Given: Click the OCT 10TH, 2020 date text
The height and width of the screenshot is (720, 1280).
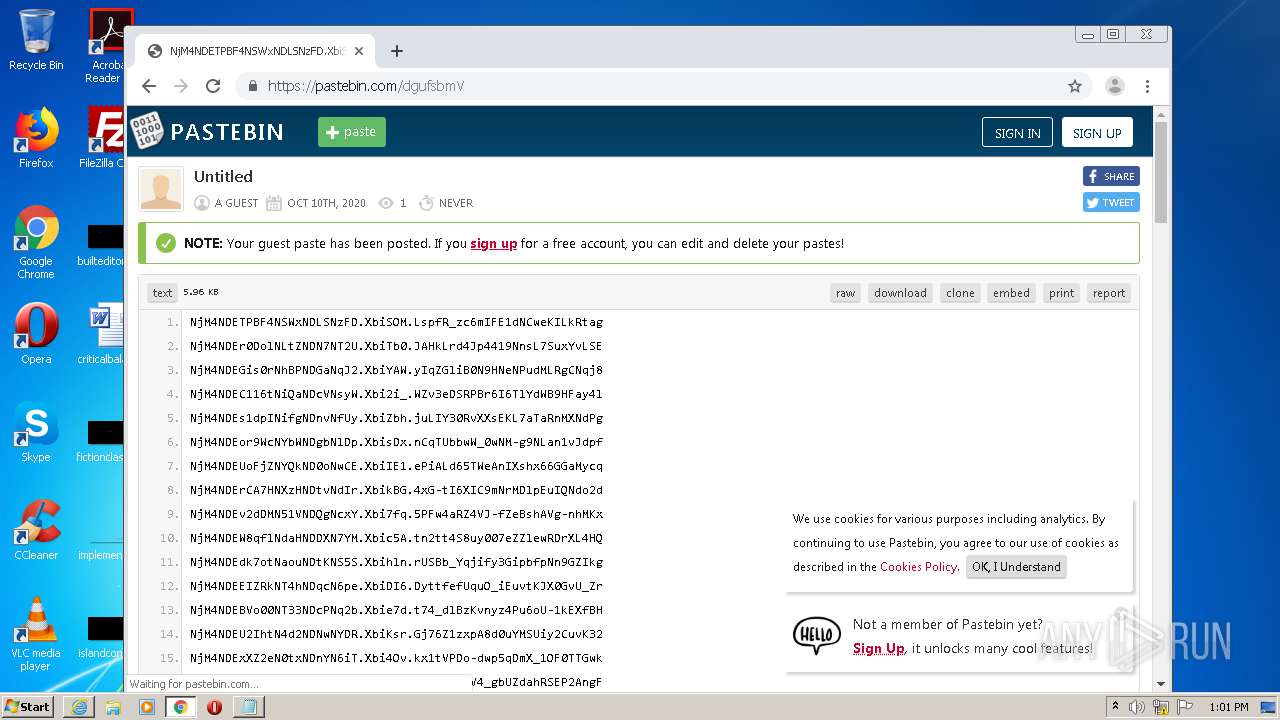Looking at the screenshot, I should click(x=326, y=203).
